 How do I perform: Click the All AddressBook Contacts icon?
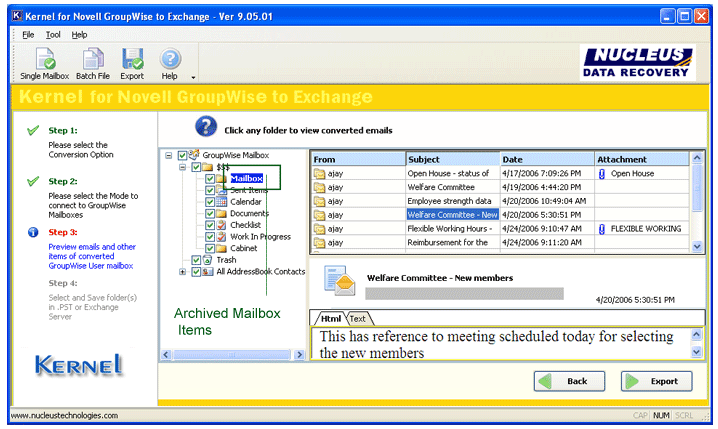[207, 272]
